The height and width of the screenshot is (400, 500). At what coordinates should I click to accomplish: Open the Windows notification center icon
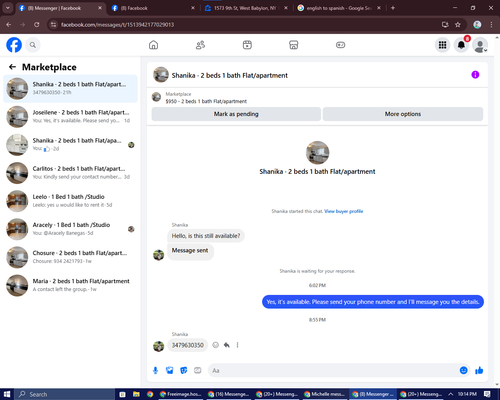coord(487,394)
